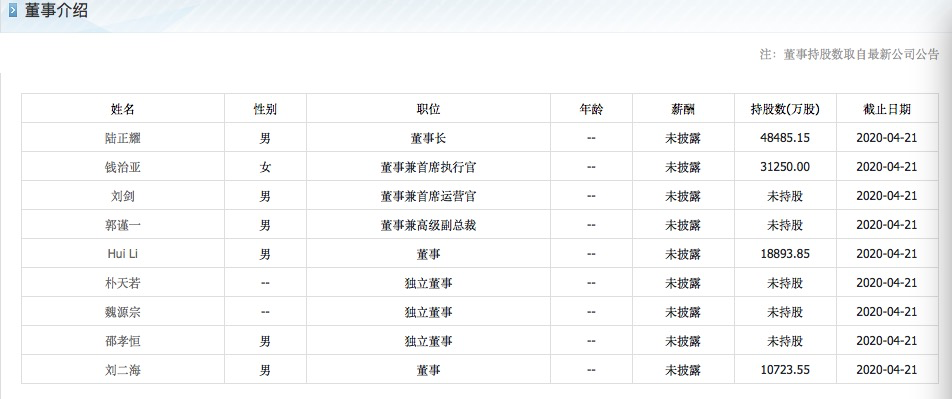952x399 pixels.
Task: Click the 截止日期 column header
Action: 887,109
